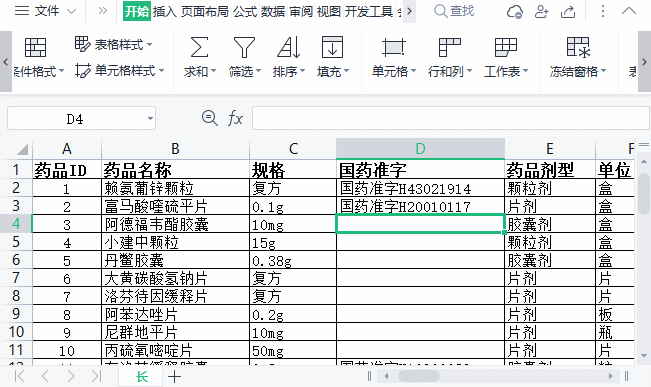Open the 单元格 cell tool icon
This screenshot has height=387, width=651.
click(394, 47)
